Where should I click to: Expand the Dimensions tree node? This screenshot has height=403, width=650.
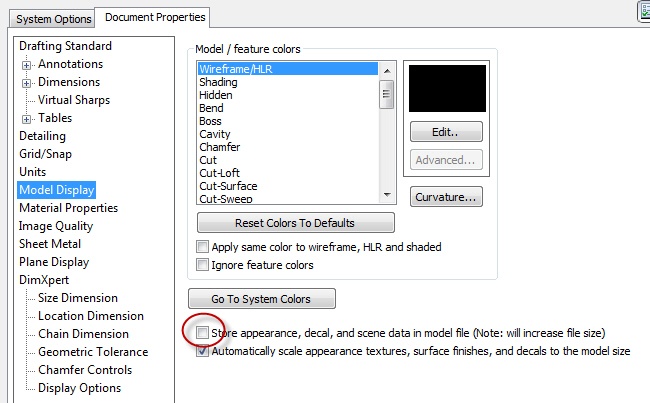[27, 83]
